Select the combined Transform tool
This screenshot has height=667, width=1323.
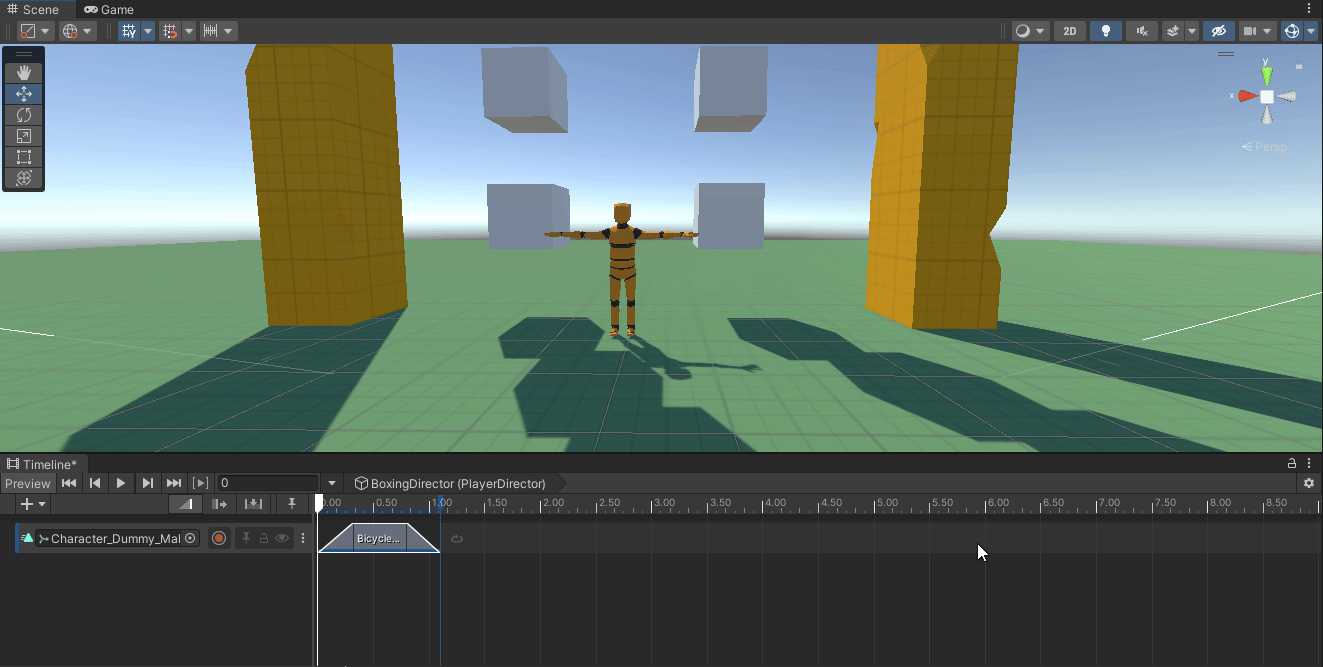(23, 179)
